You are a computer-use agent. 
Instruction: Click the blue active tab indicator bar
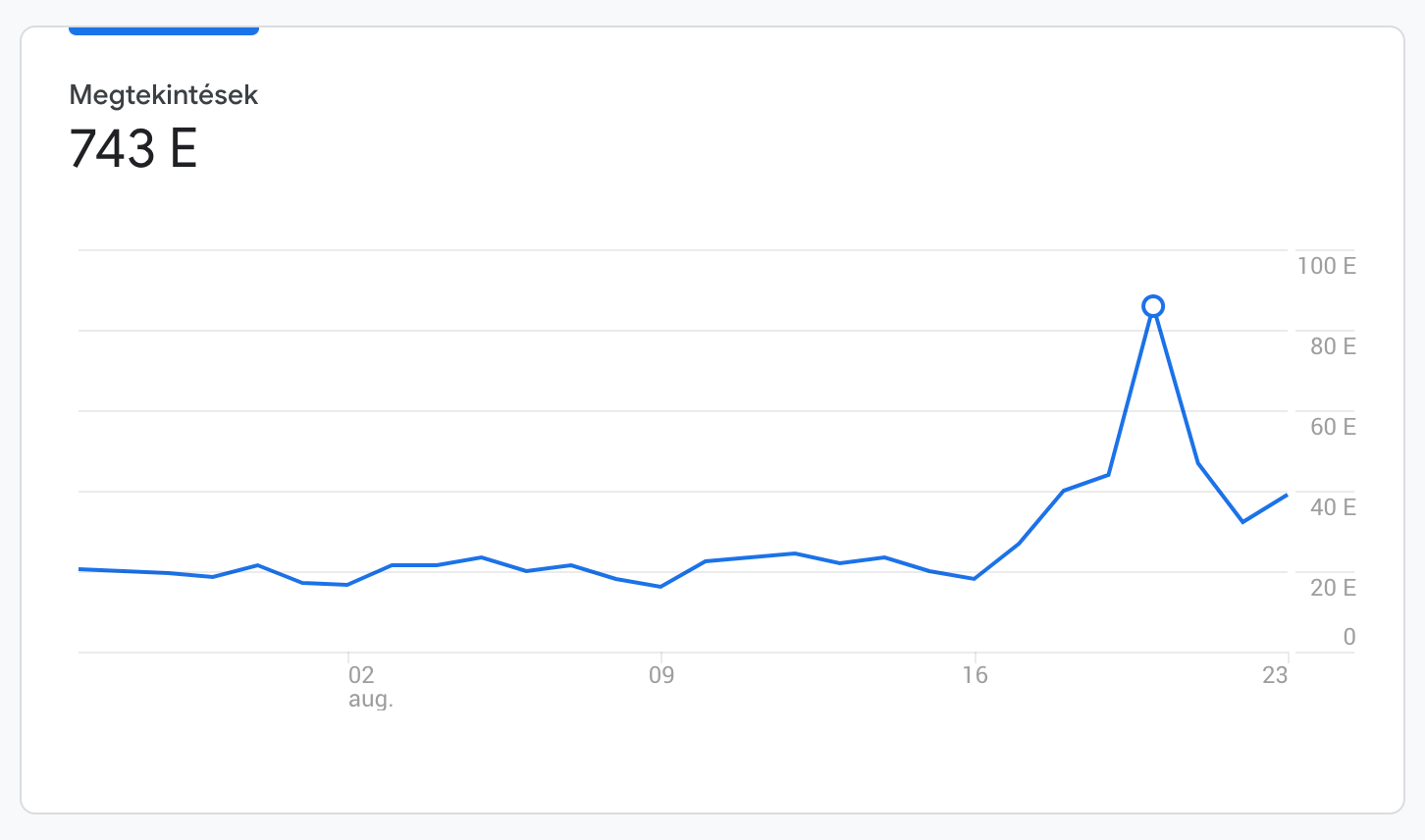coord(163,31)
